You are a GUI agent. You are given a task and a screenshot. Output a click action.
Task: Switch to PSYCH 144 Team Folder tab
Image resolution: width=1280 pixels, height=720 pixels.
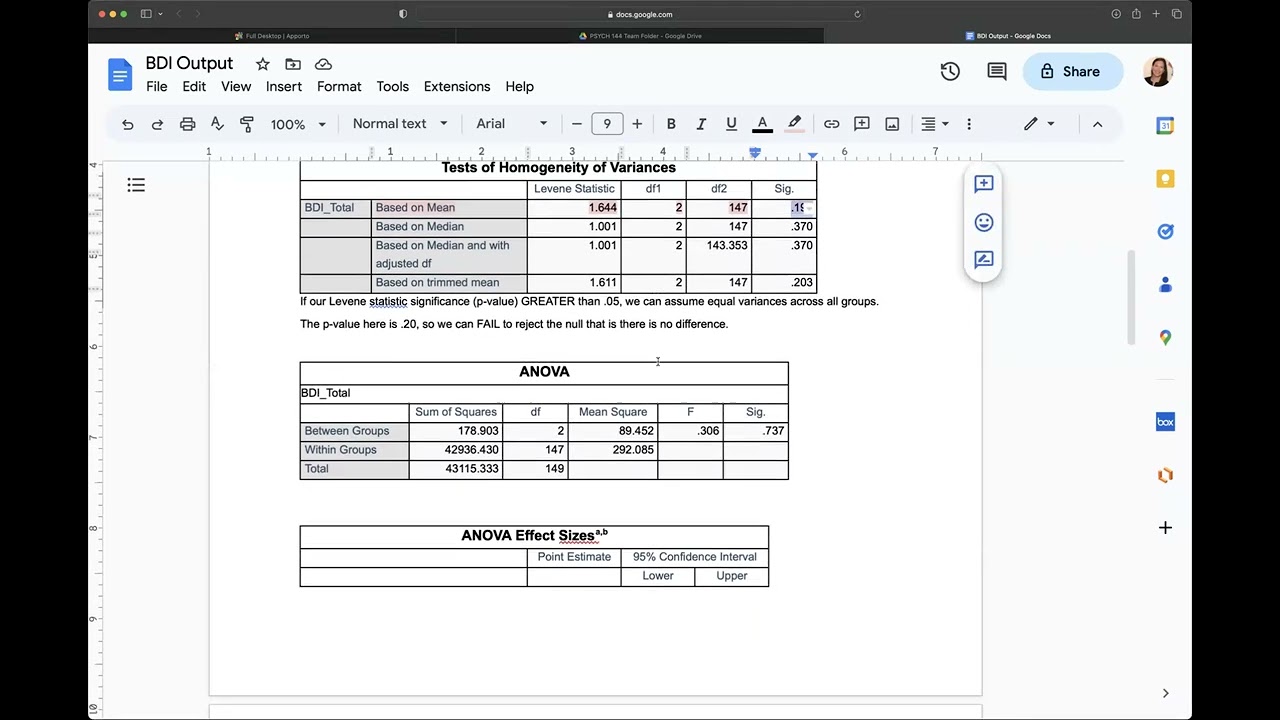click(x=640, y=36)
